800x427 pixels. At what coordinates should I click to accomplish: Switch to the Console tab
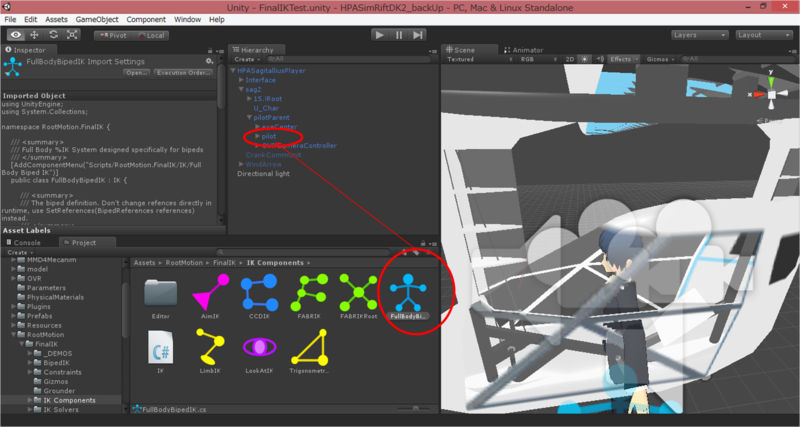pos(23,243)
